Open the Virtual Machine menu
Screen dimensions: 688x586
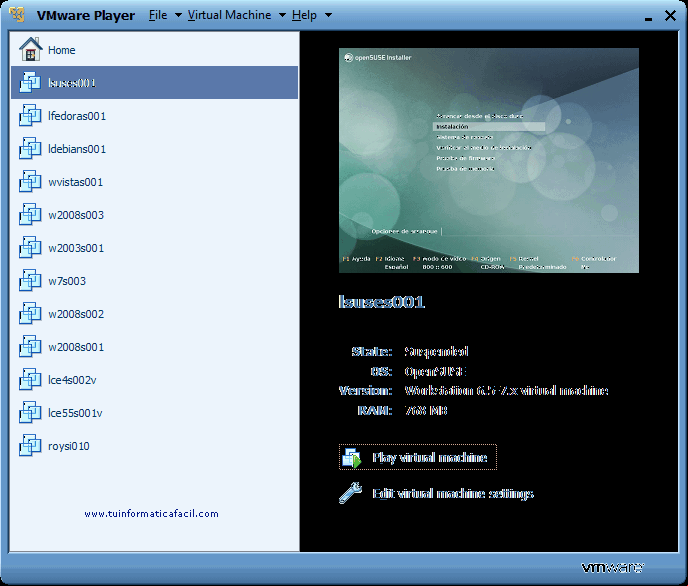(229, 15)
